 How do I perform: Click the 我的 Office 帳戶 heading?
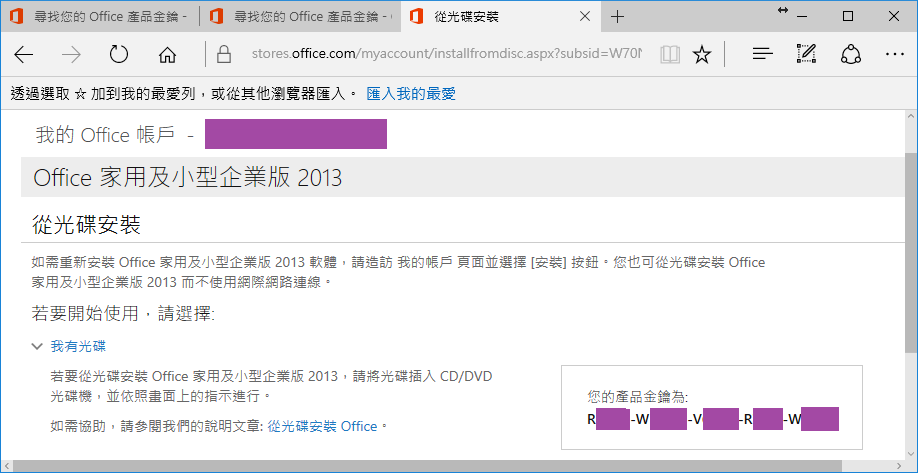pos(105,135)
